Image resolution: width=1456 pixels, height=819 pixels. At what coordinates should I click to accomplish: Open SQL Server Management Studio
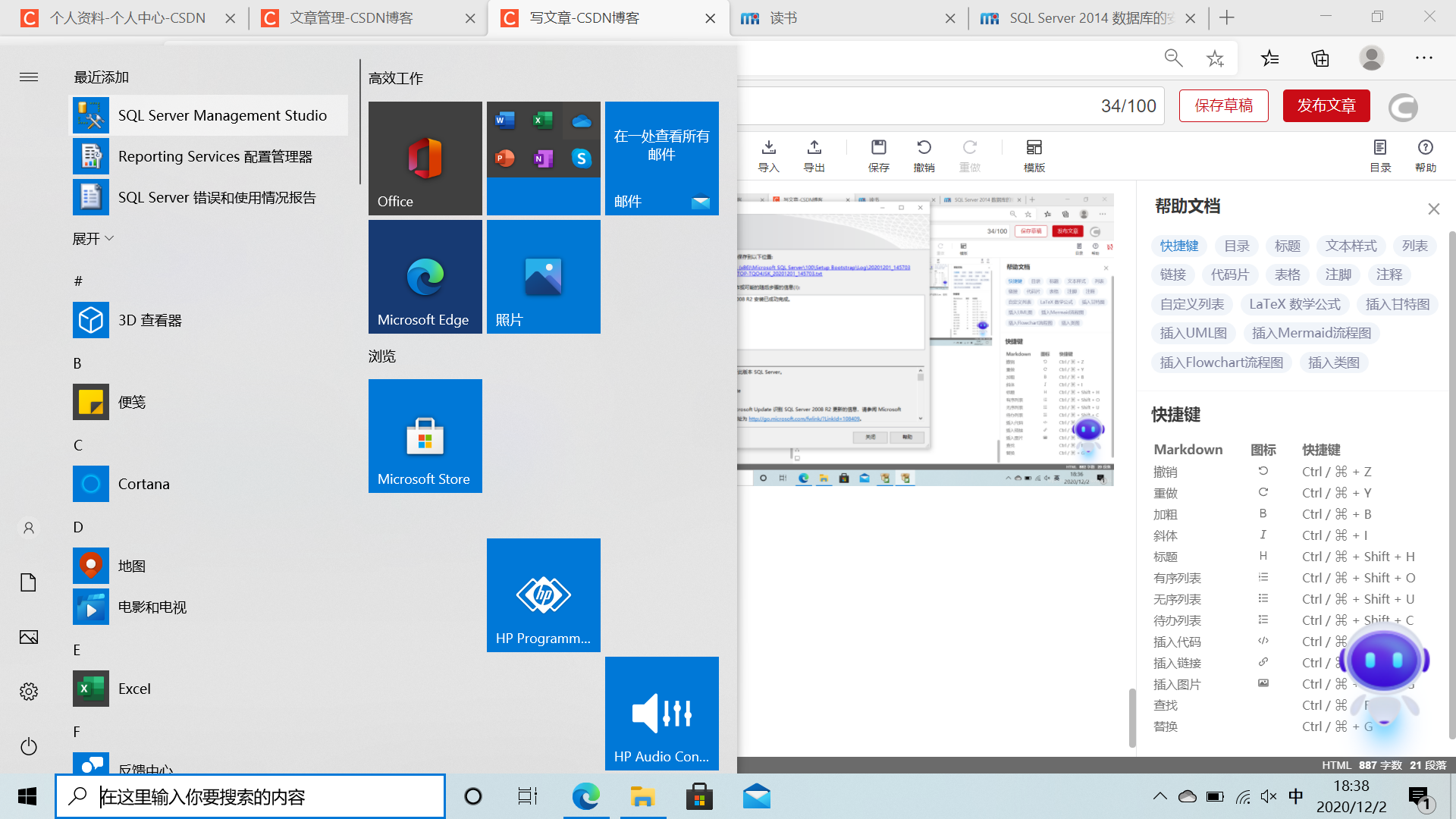click(210, 115)
